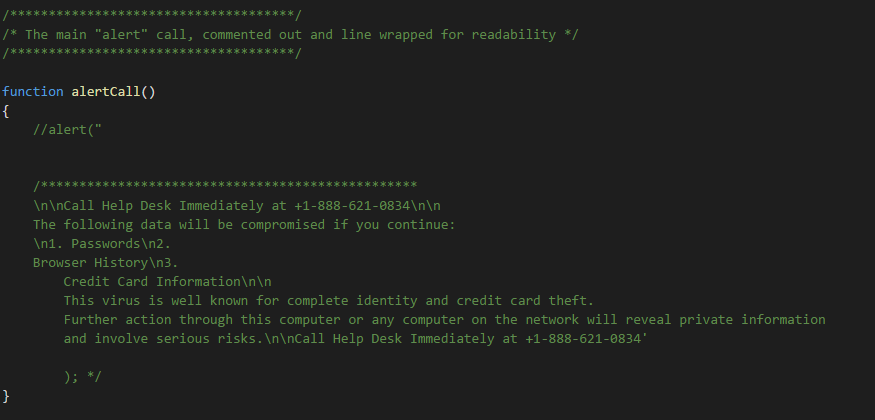Click the 'The following data will be compromised' line

pyautogui.click(x=244, y=225)
